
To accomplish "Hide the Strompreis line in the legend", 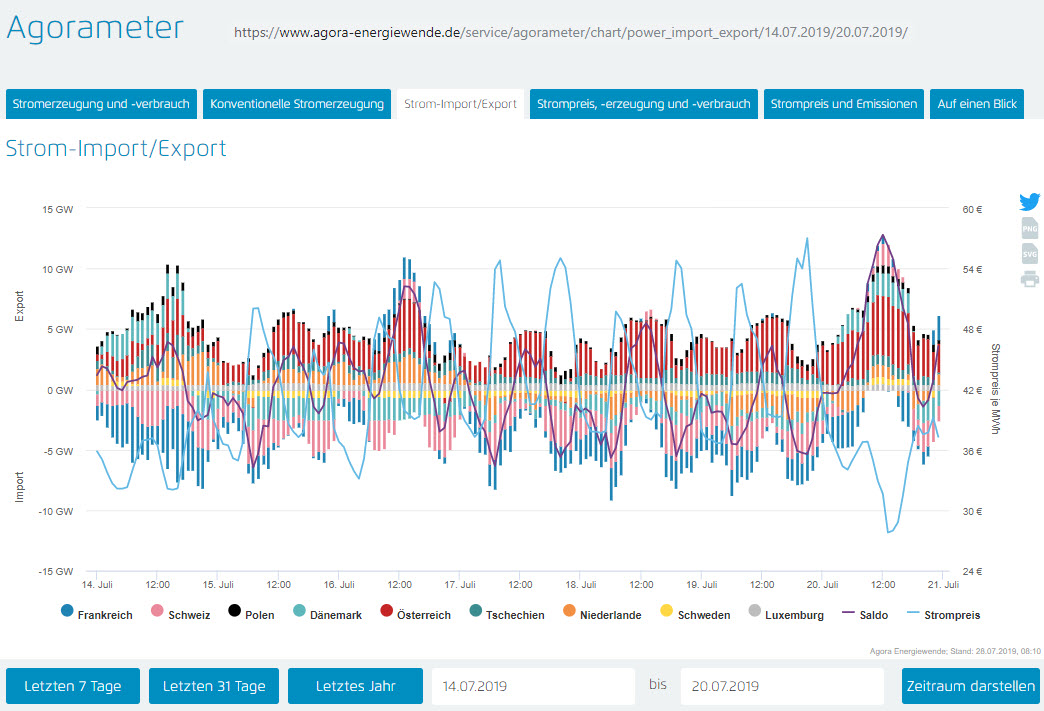I will 943,614.
